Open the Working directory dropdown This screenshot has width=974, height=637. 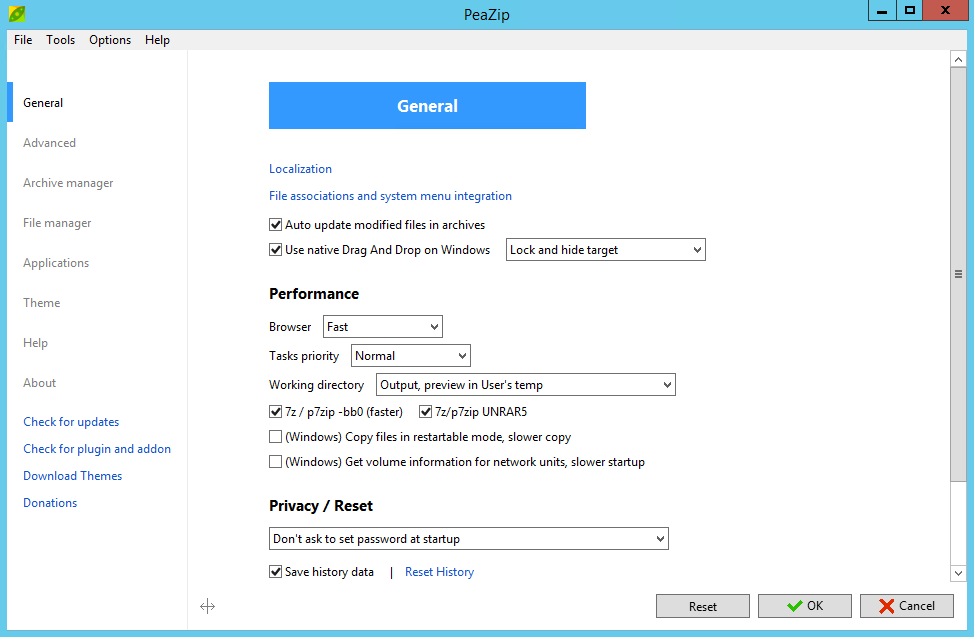[x=526, y=385]
